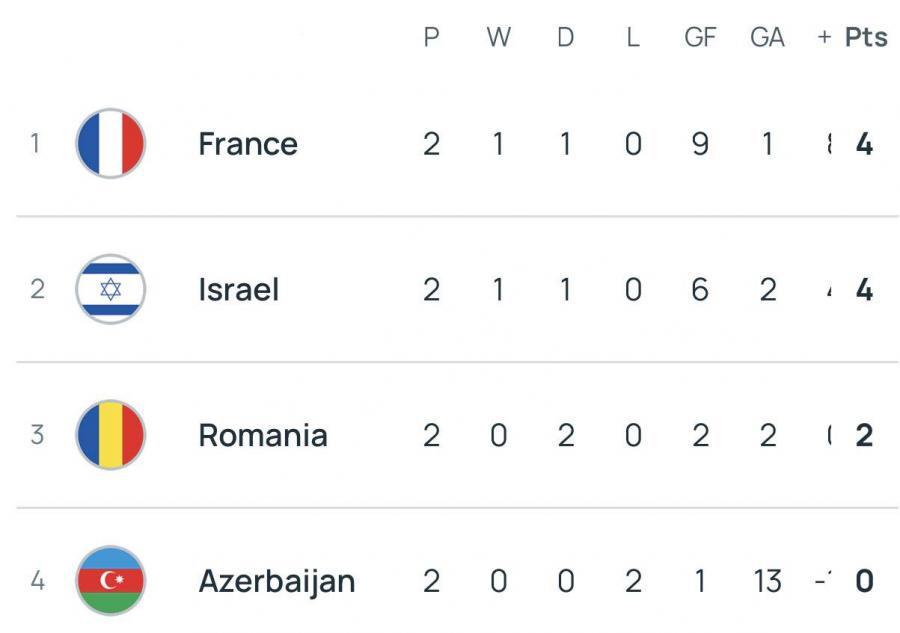Click Israel's goals for value 6
900x633 pixels.
(x=700, y=290)
